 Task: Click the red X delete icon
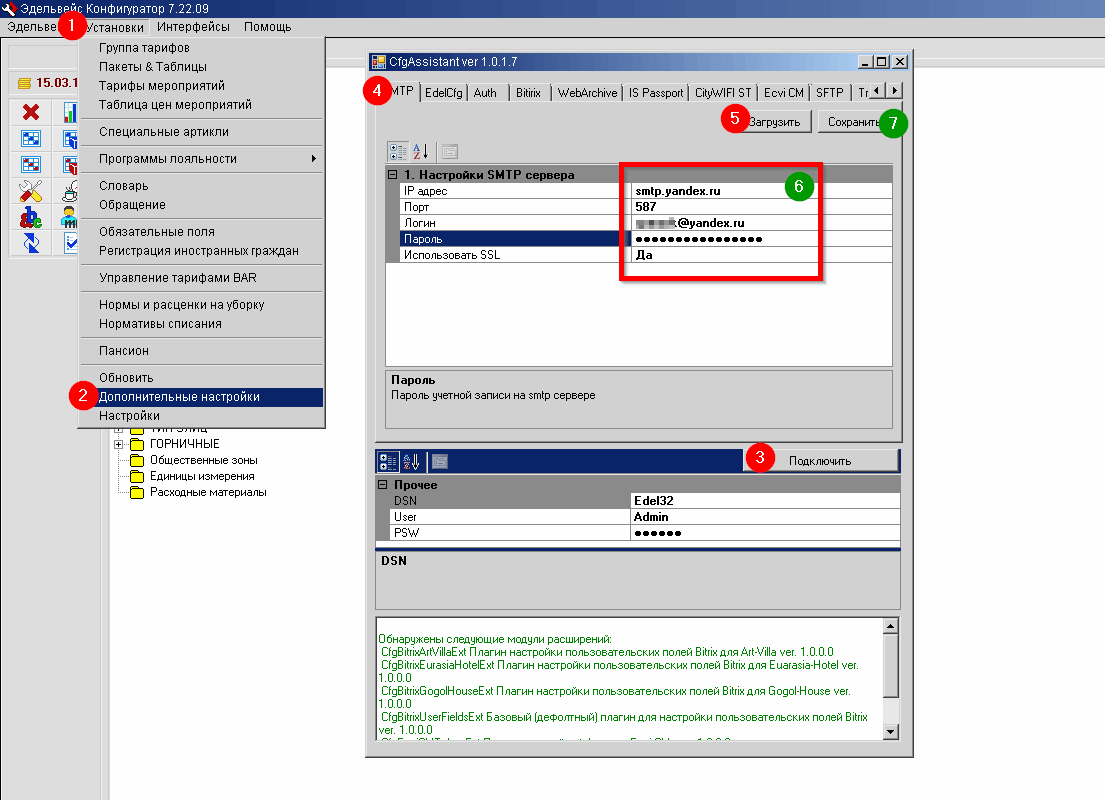pyautogui.click(x=30, y=112)
